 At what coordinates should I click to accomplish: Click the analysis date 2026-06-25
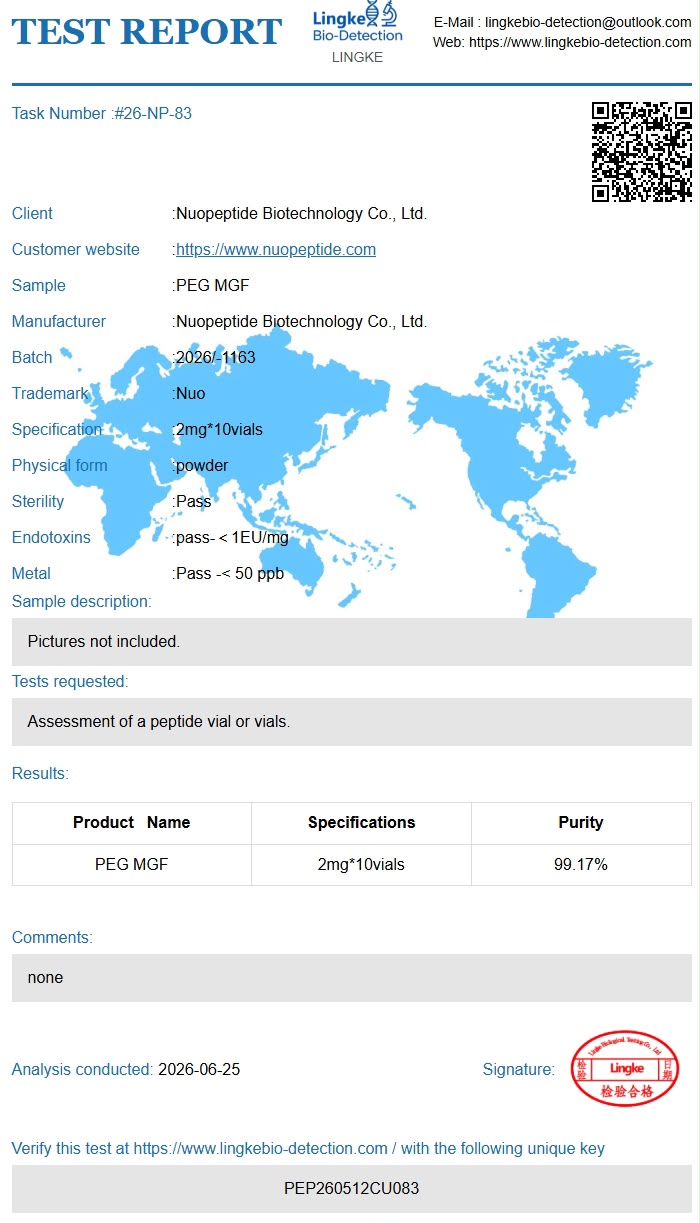click(199, 1069)
